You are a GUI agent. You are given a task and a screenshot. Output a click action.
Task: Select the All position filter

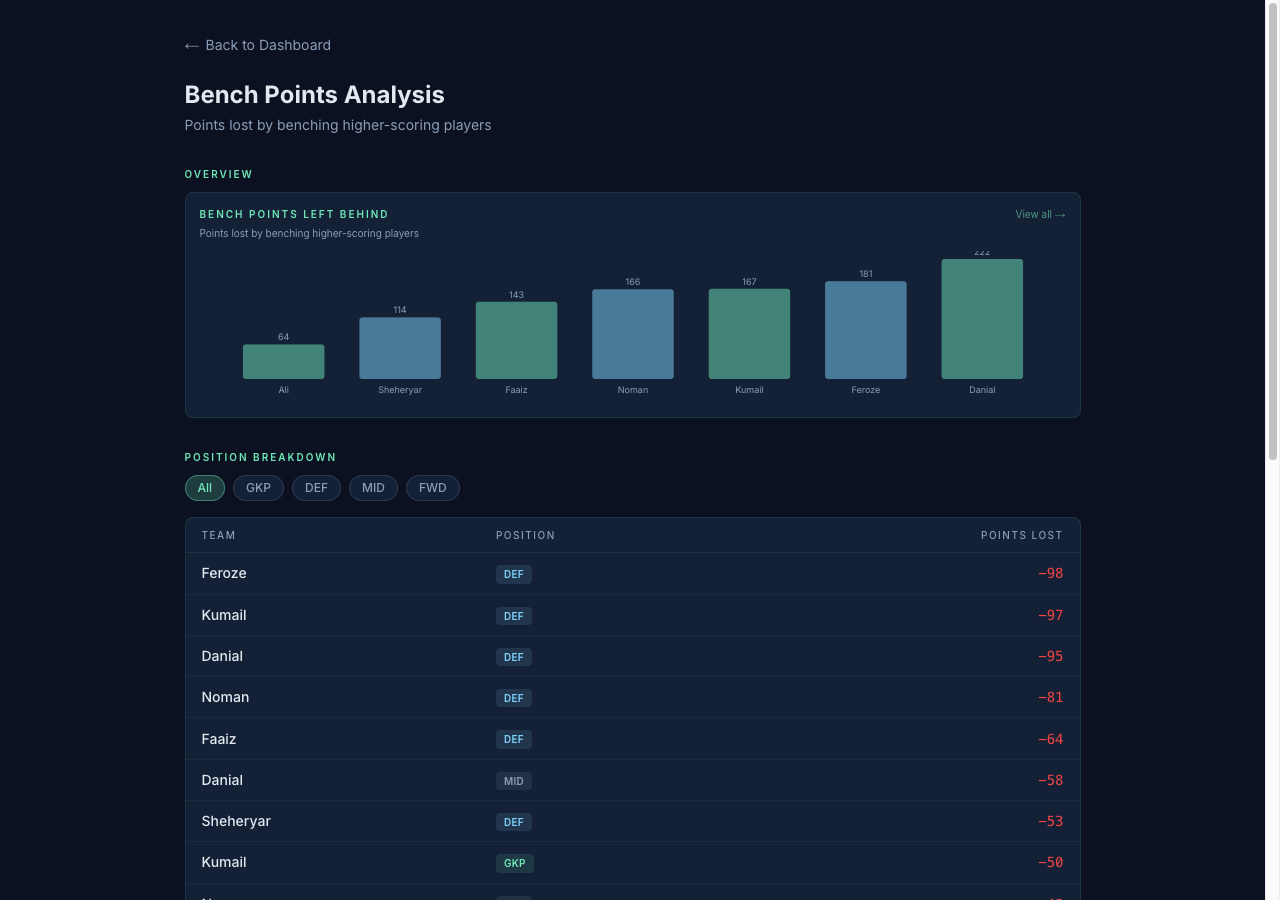[x=204, y=488]
